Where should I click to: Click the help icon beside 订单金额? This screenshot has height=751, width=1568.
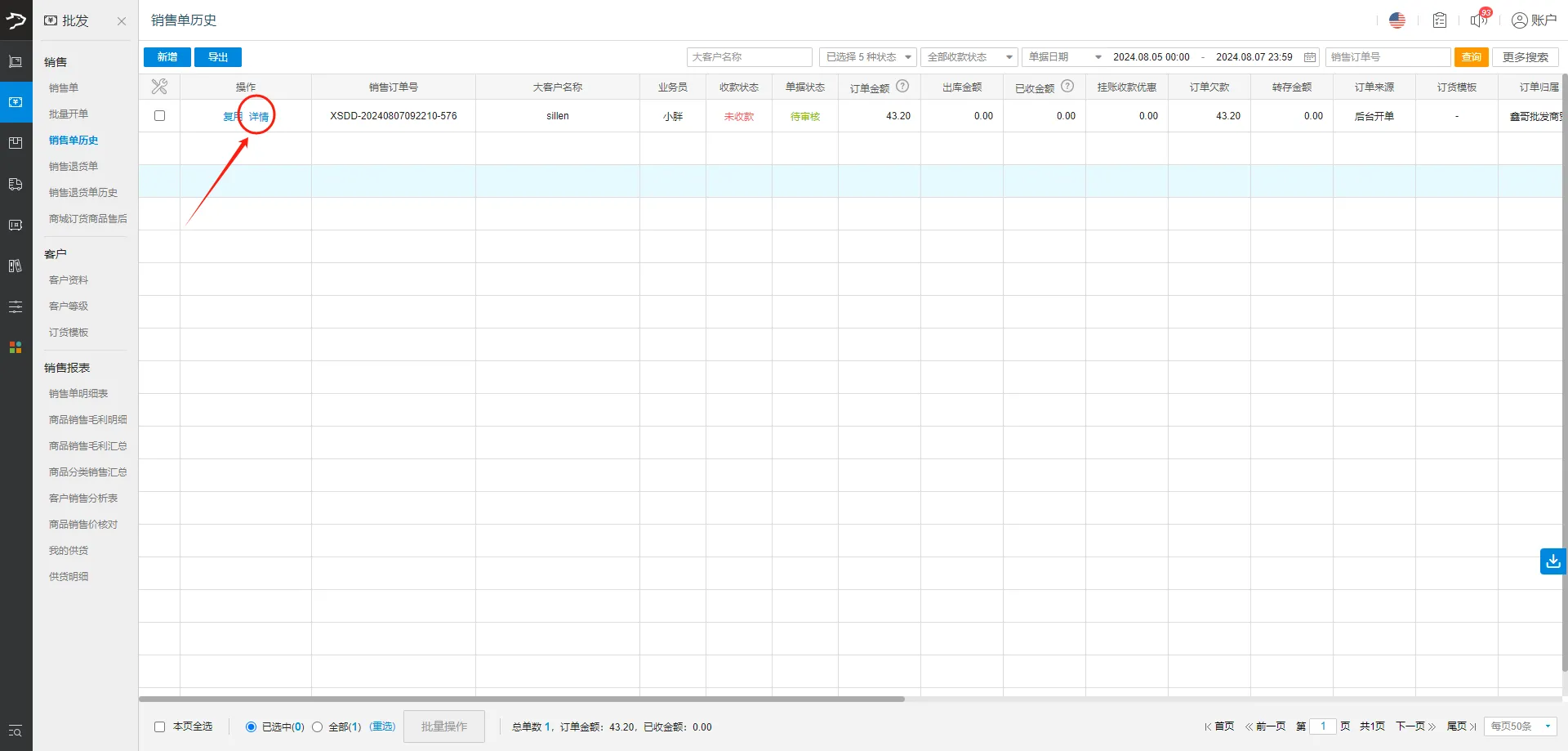[x=902, y=87]
